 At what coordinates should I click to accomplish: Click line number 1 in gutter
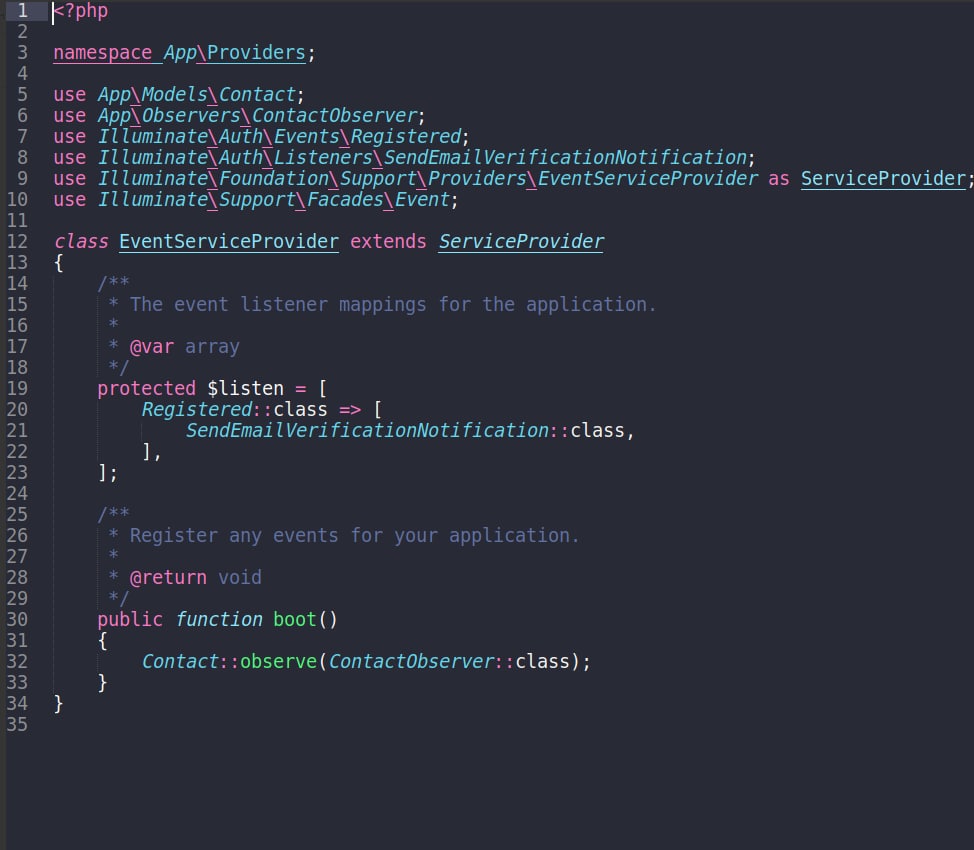[22, 11]
